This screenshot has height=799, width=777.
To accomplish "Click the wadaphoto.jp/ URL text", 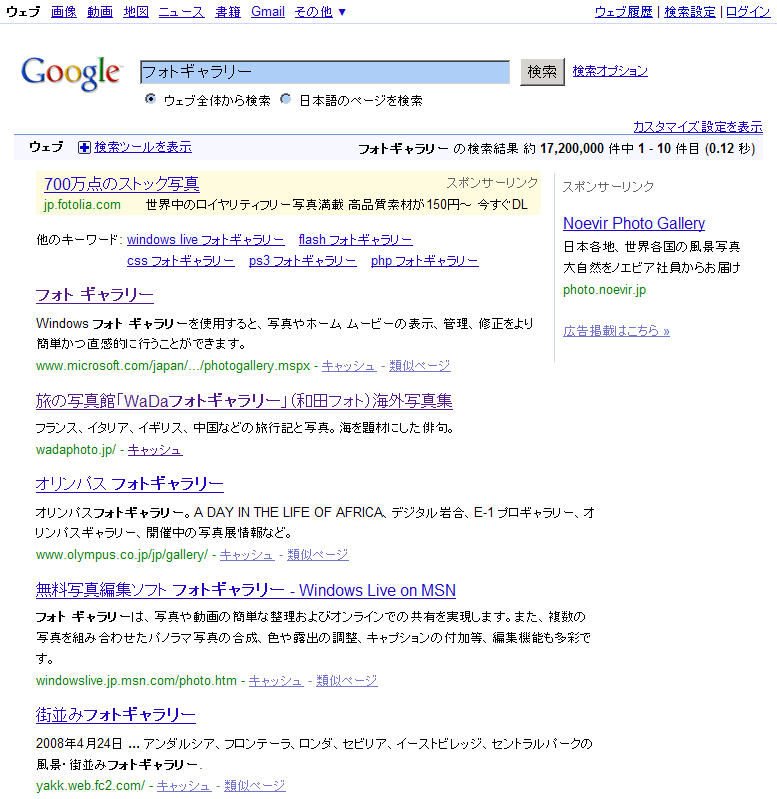I will pos(76,450).
